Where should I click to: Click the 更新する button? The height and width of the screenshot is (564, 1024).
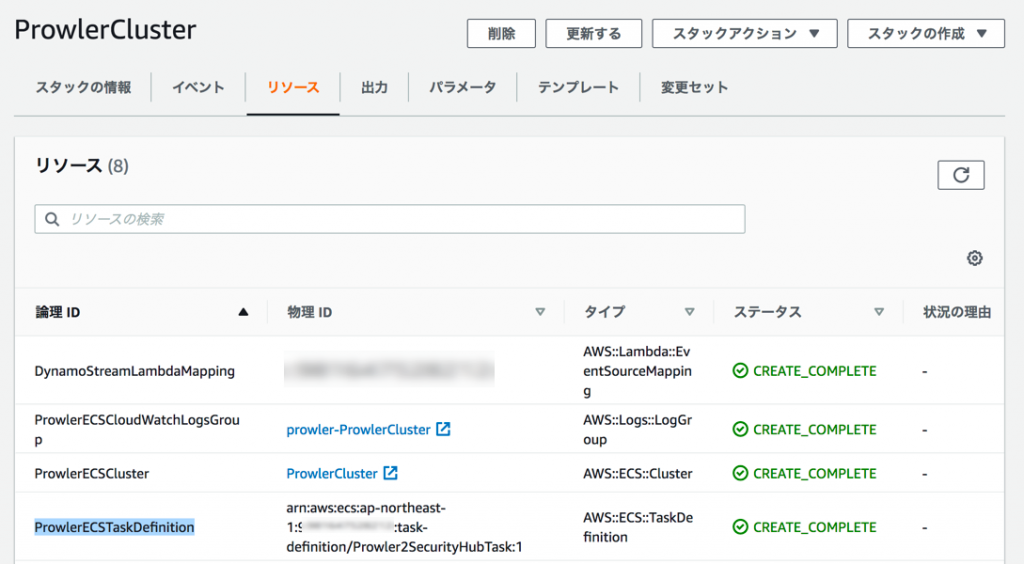(x=594, y=33)
